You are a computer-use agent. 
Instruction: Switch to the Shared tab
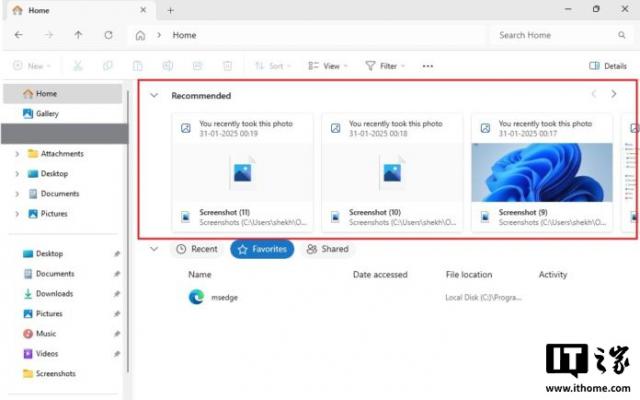(328, 249)
